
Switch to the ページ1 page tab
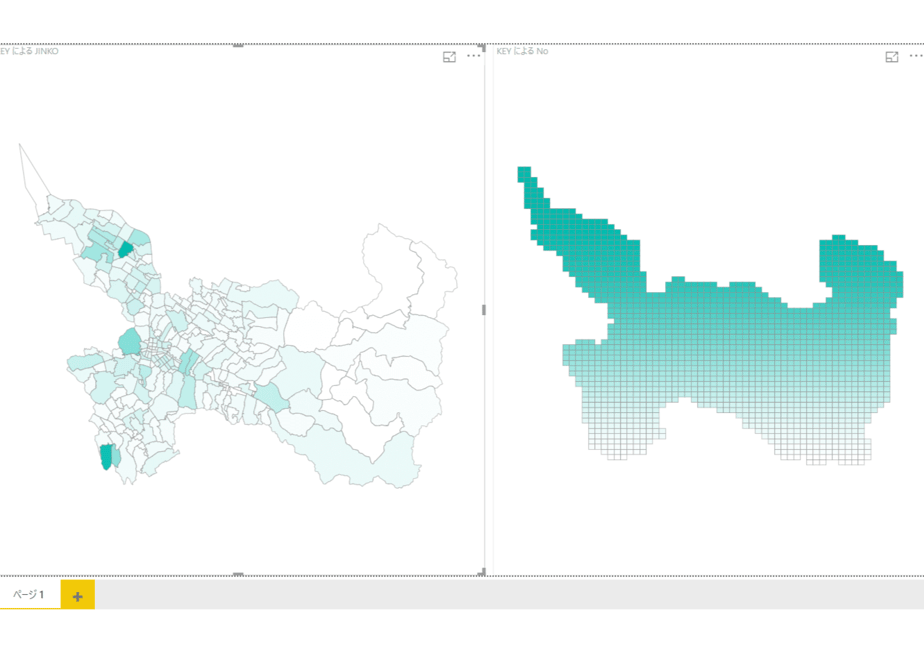click(x=29, y=594)
